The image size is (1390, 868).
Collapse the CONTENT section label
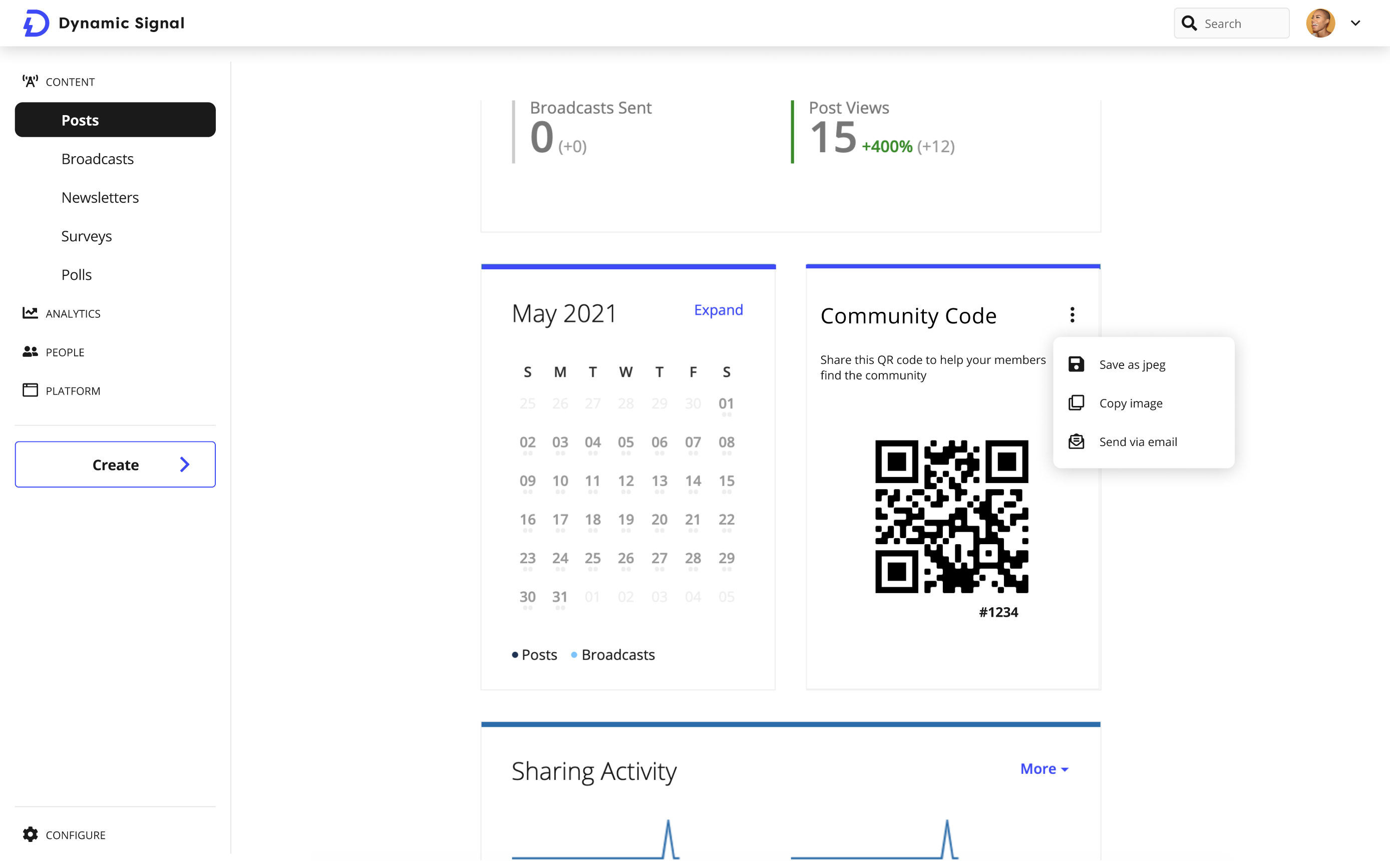click(x=70, y=82)
